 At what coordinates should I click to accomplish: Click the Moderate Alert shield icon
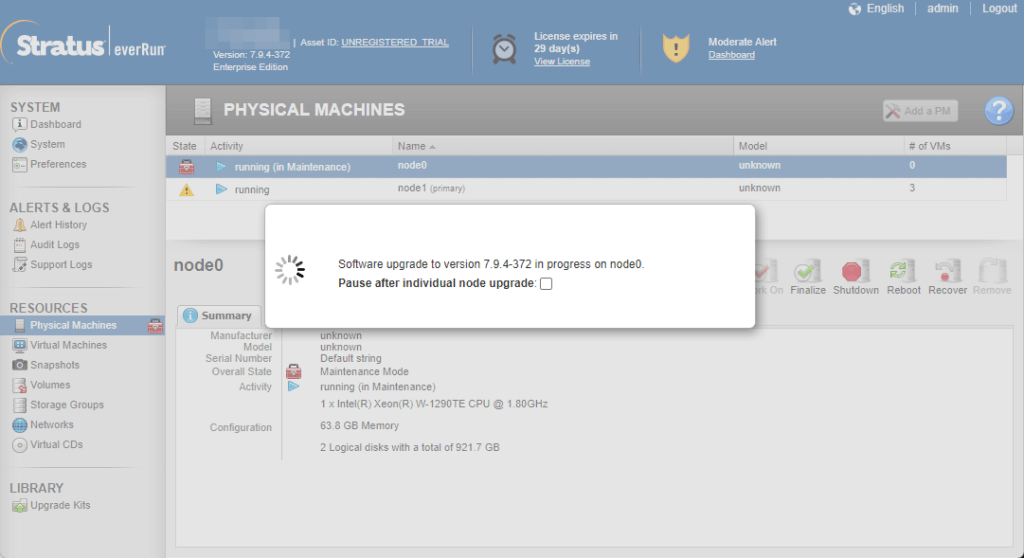point(675,48)
